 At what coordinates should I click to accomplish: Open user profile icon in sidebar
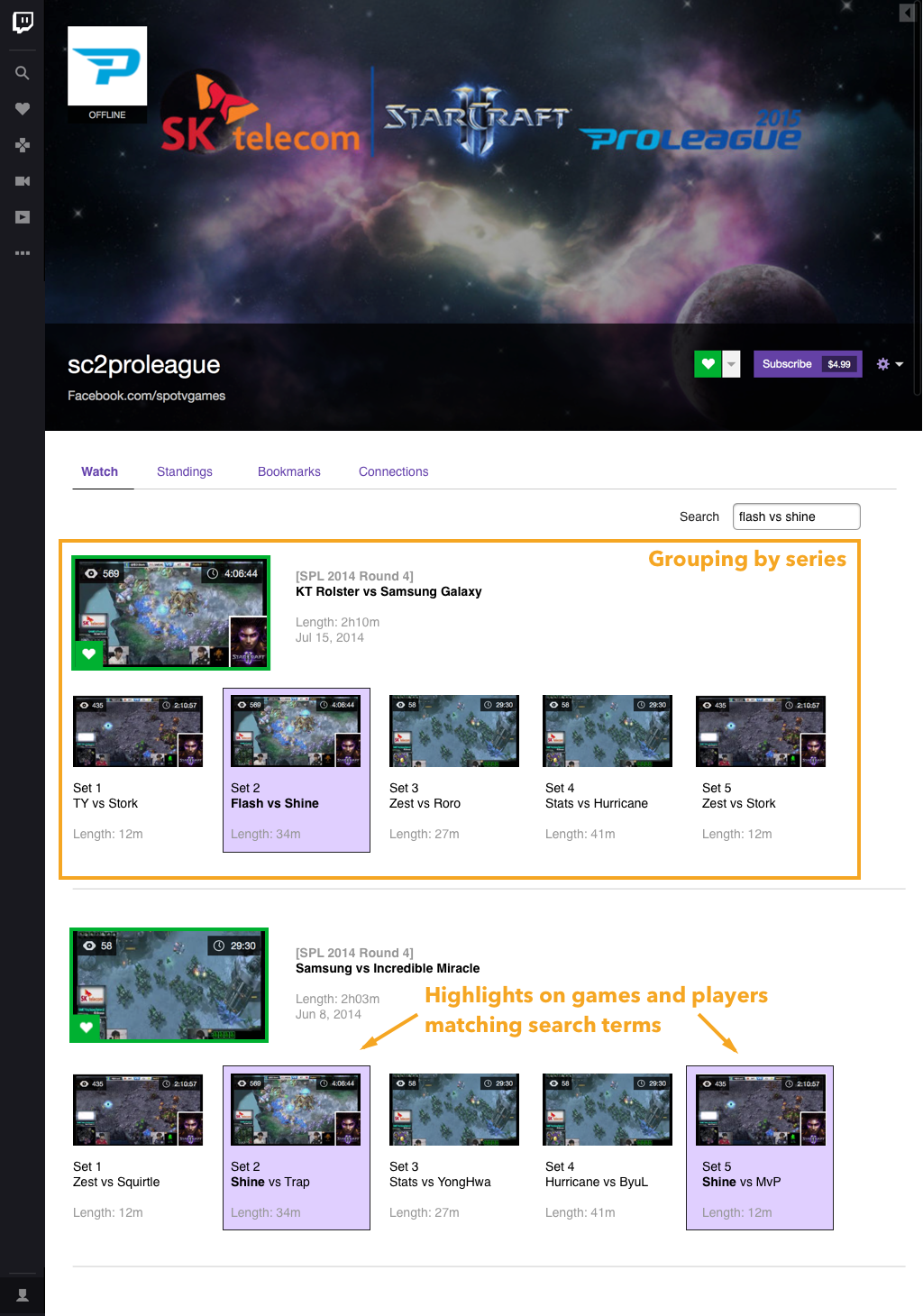[x=23, y=1295]
